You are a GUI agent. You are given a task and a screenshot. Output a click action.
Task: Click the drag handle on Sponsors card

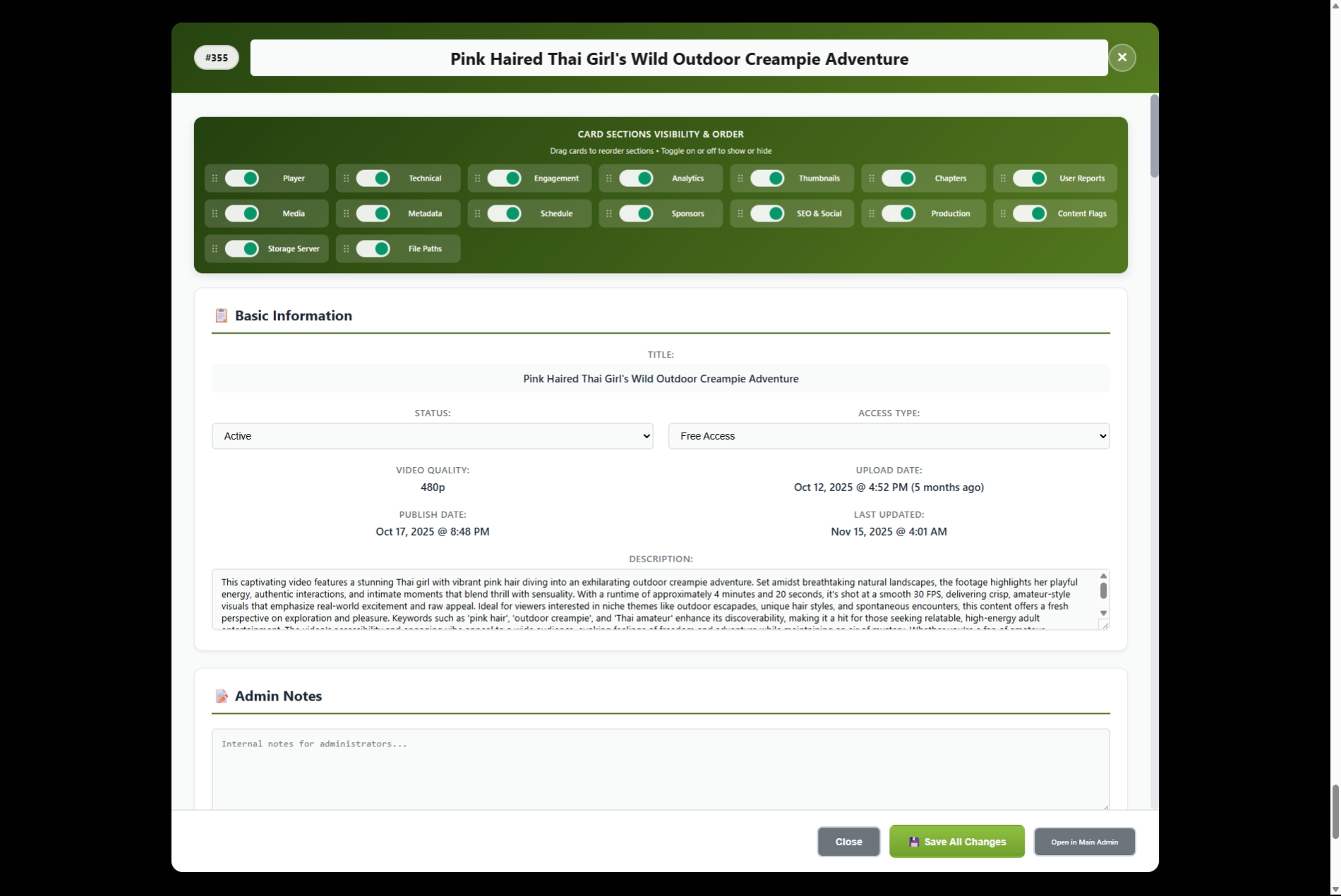(x=608, y=213)
